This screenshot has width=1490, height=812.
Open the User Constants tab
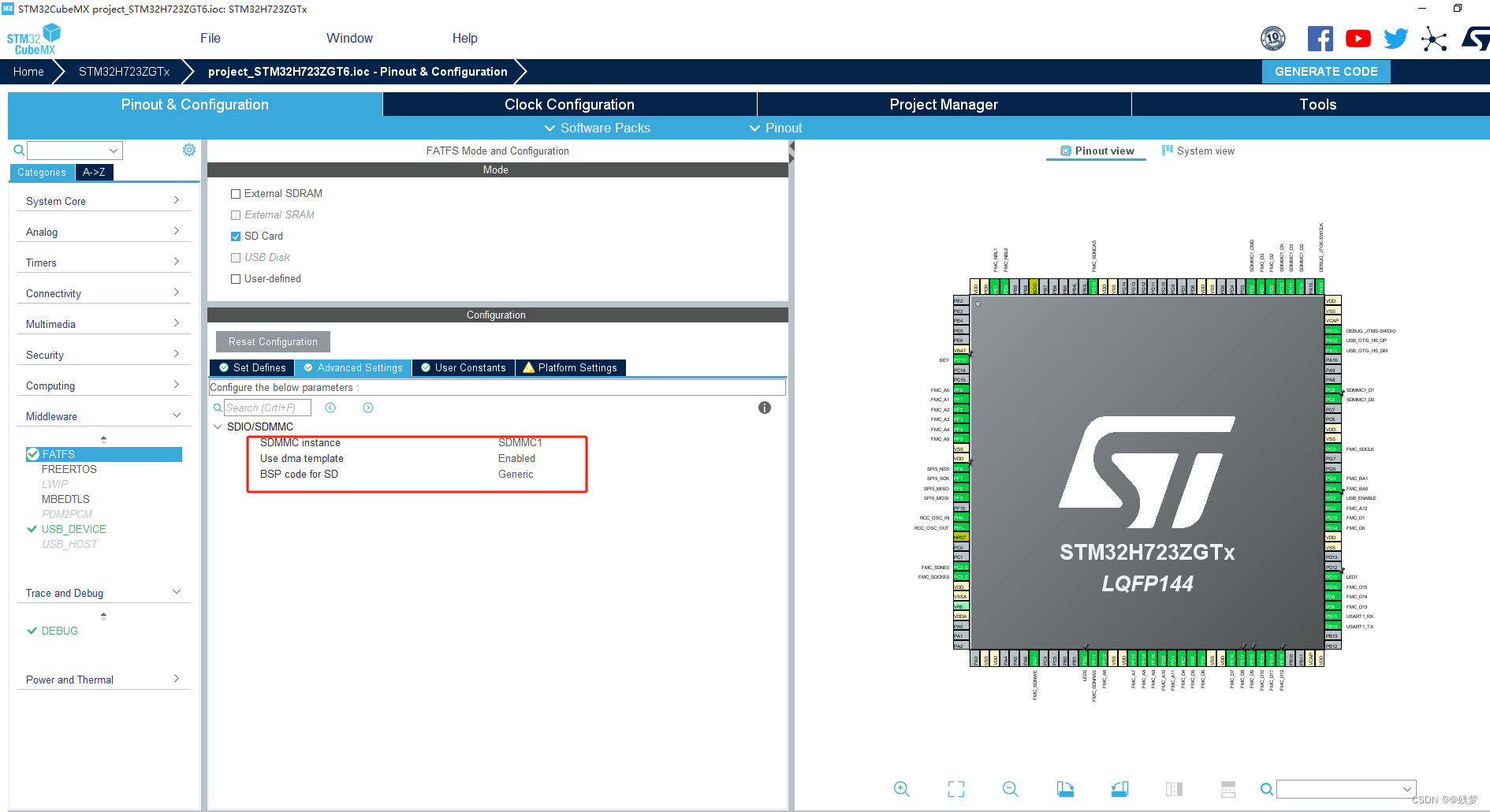point(464,368)
